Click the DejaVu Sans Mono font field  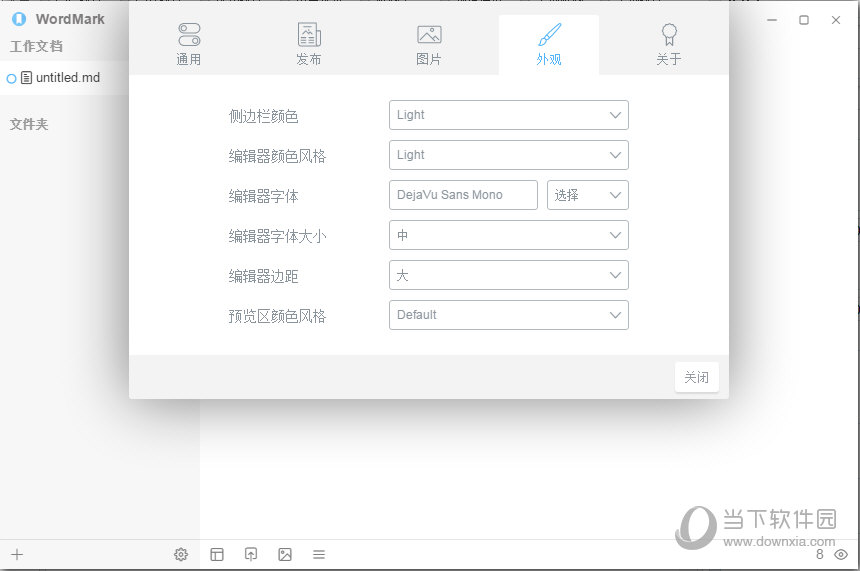463,195
